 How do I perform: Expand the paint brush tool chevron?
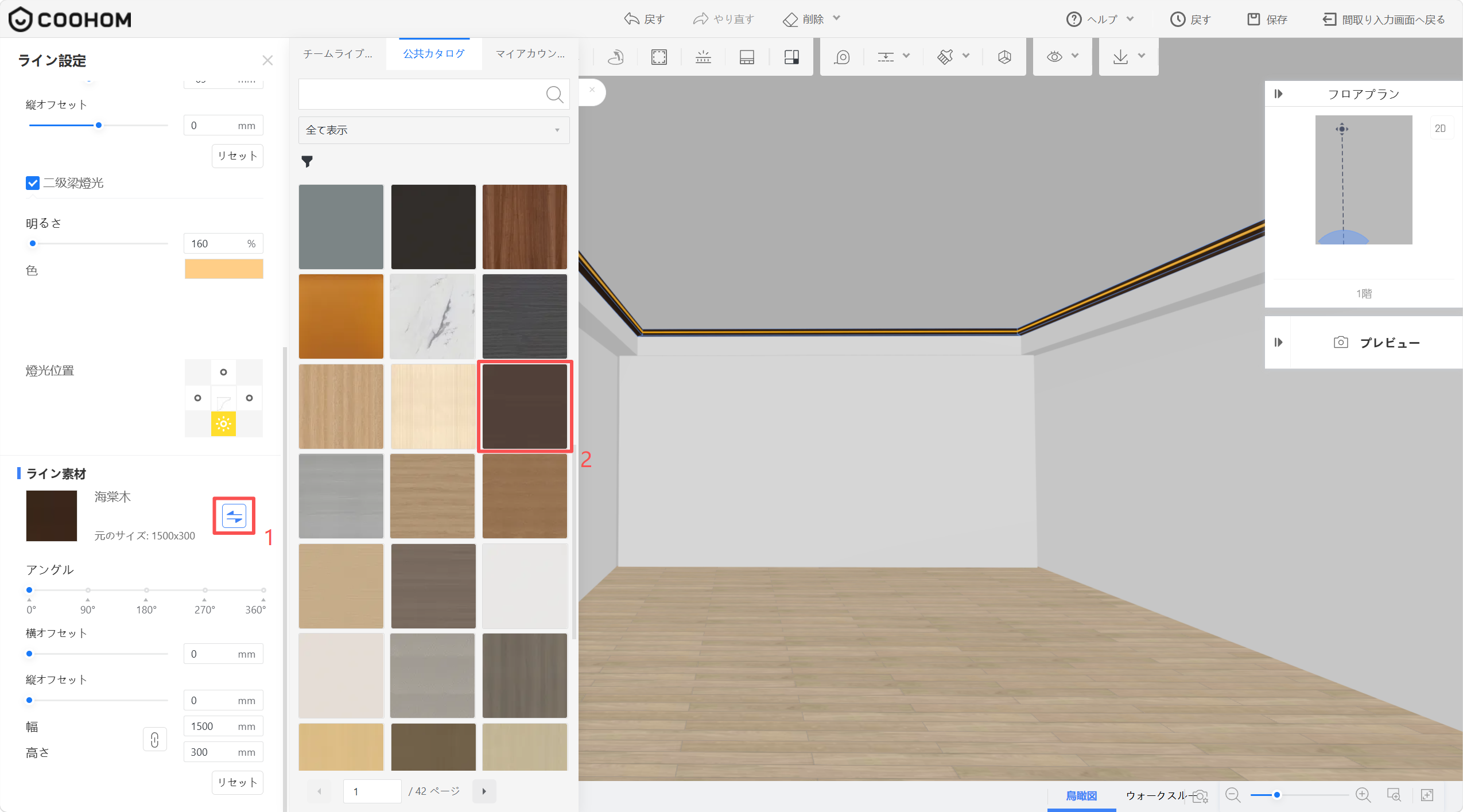tap(967, 56)
